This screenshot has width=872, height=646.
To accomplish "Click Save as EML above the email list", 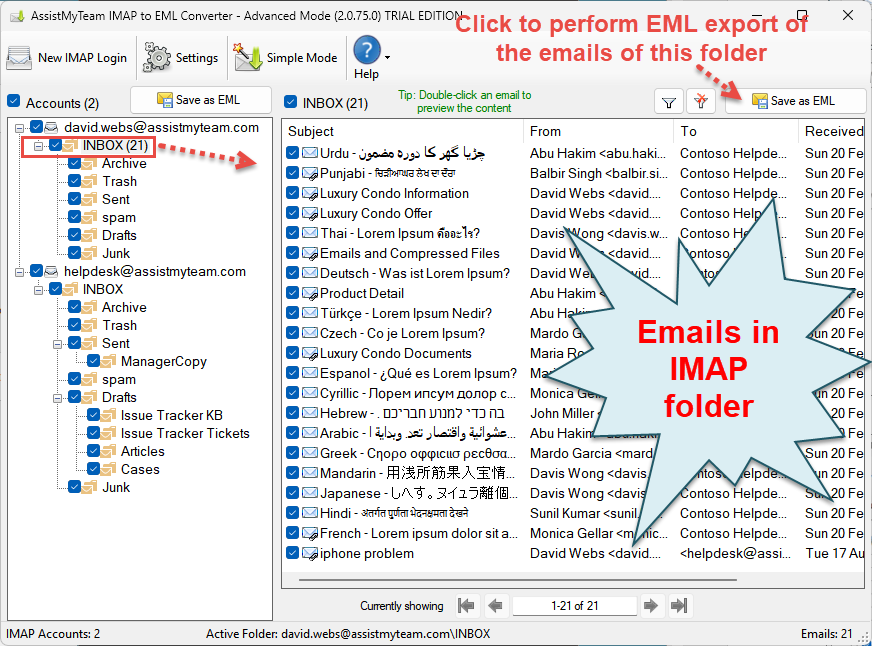I will (x=795, y=101).
